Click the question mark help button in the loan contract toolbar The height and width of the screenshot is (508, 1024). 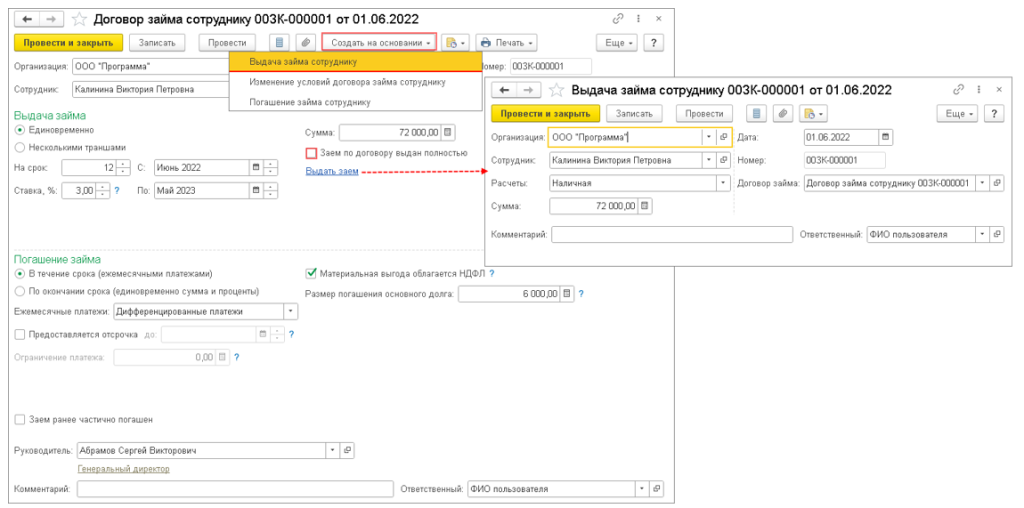653,43
